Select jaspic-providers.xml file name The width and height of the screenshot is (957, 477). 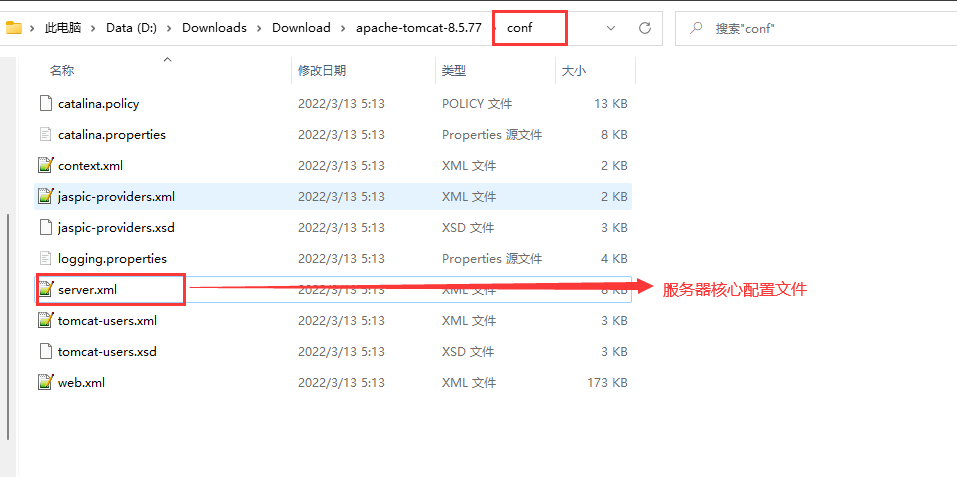click(x=117, y=196)
